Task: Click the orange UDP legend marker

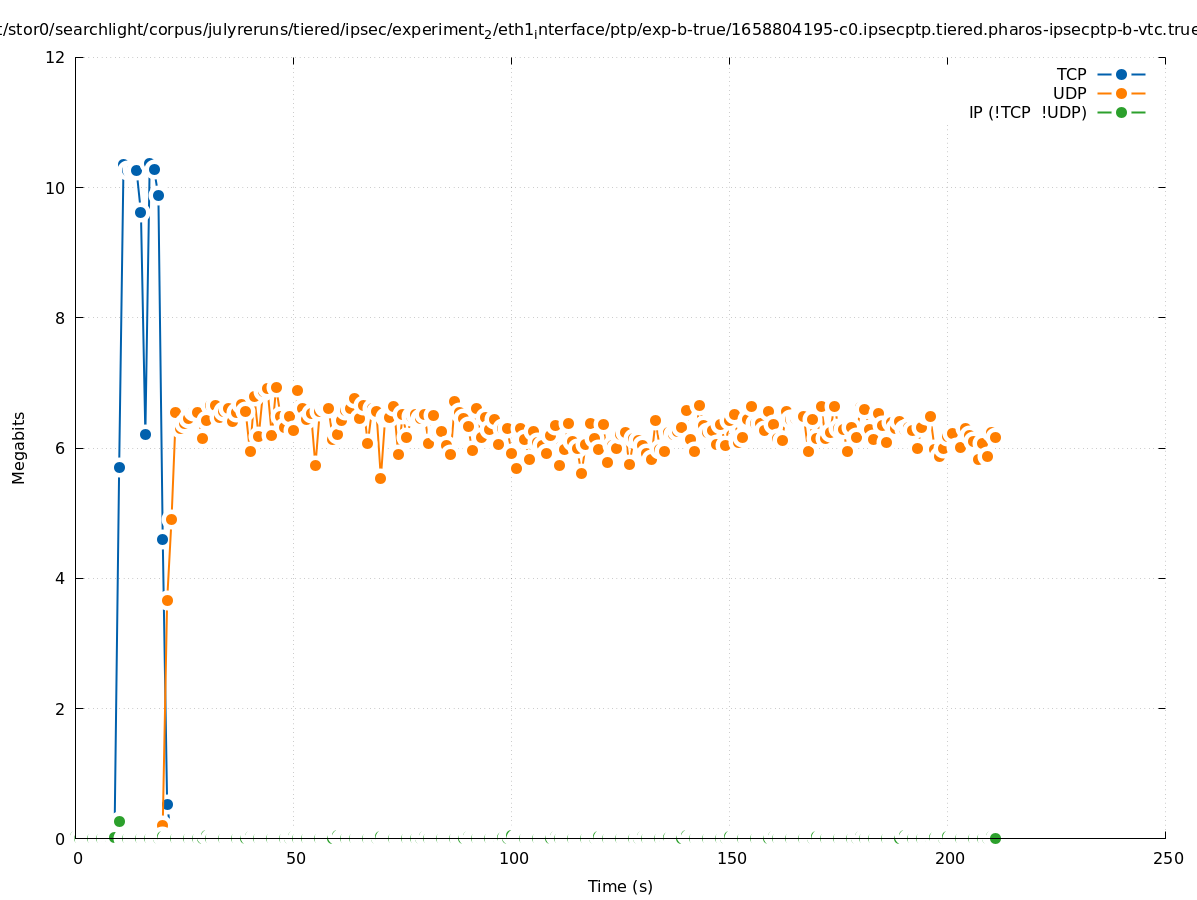Action: pos(1121,93)
